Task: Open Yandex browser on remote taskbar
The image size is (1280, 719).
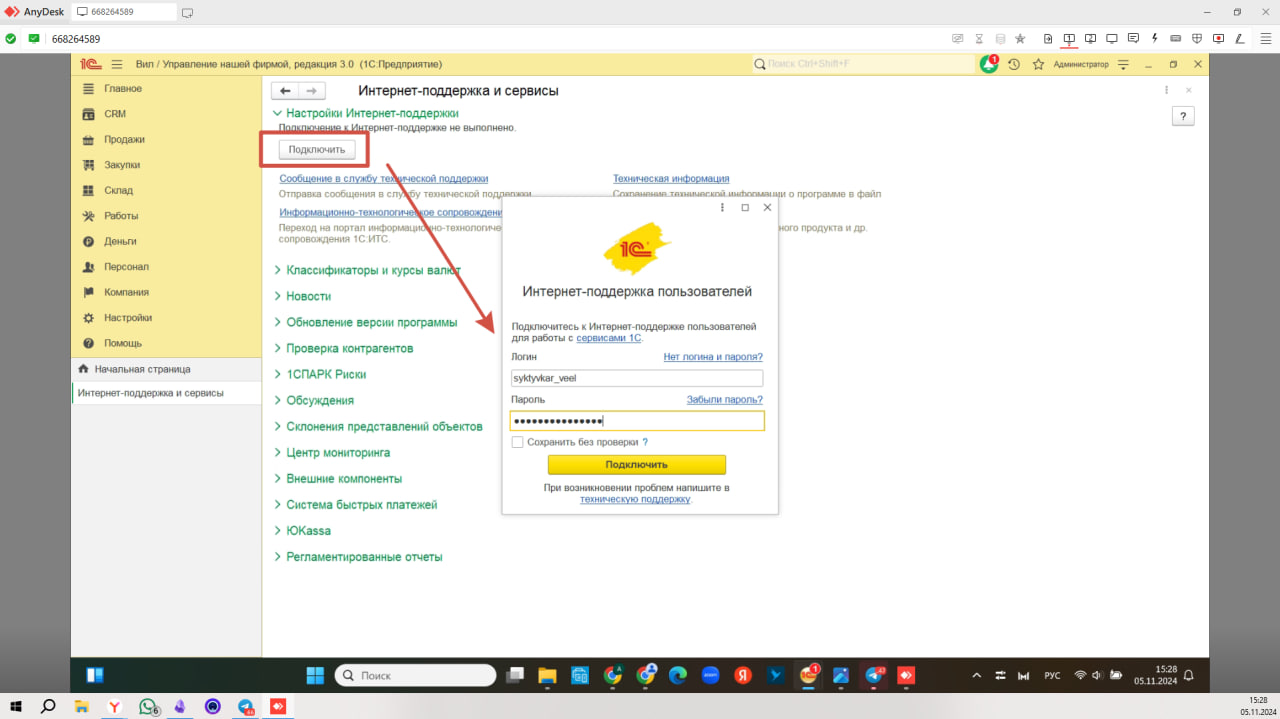Action: pyautogui.click(x=743, y=675)
